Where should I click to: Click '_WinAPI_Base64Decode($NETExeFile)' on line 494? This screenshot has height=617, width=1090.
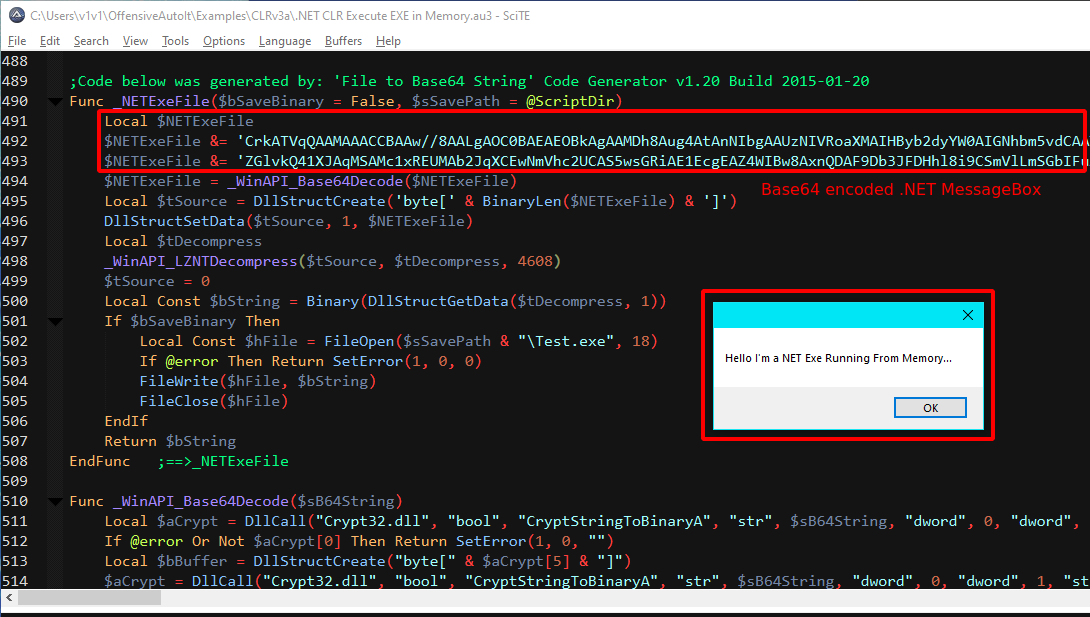[x=372, y=181]
